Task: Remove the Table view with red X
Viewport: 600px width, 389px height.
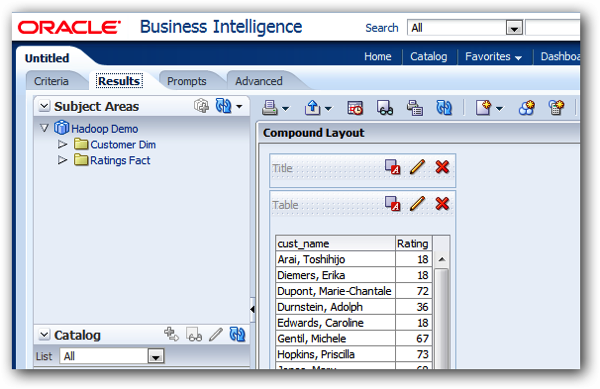Action: pos(442,204)
